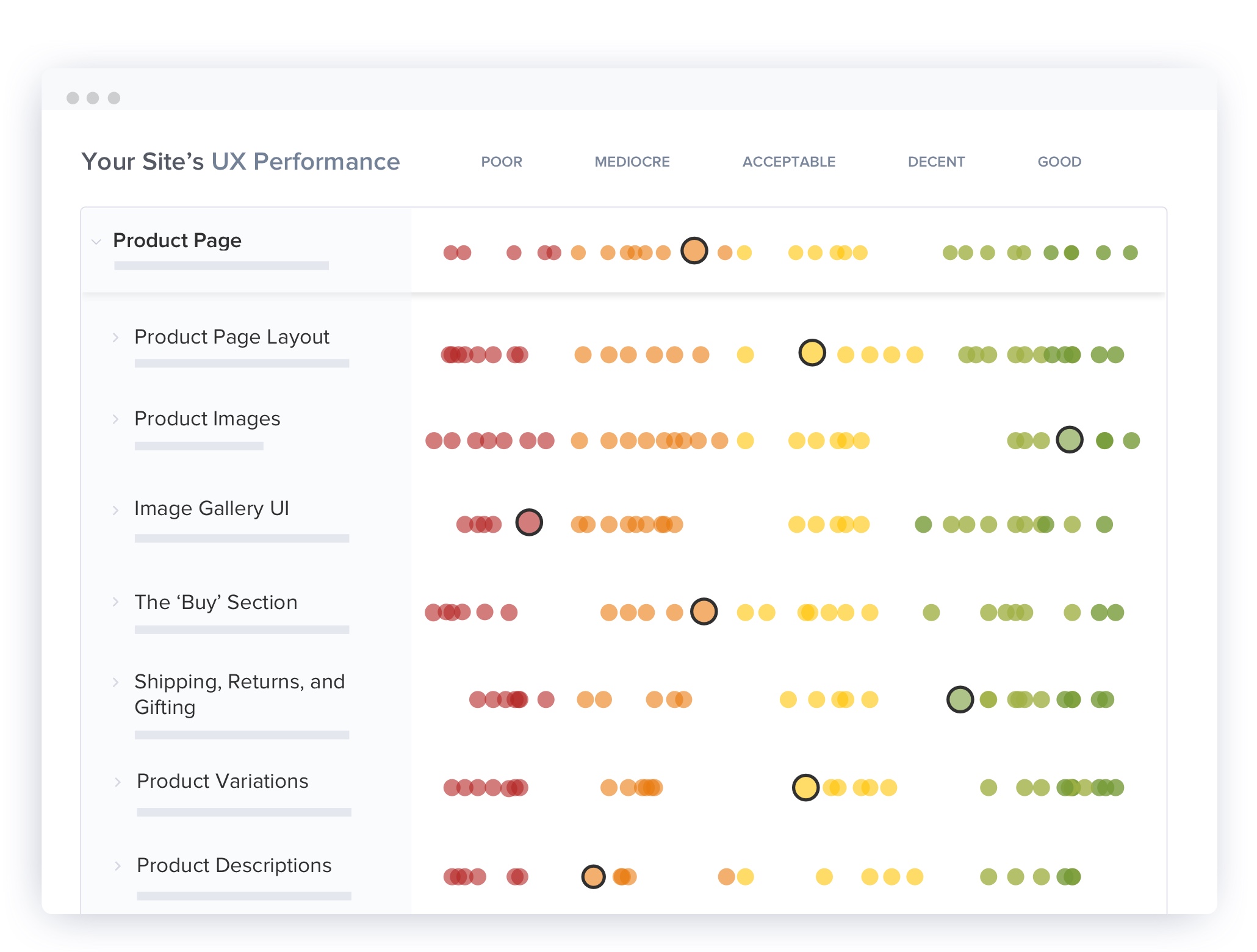Click the outlined green dot in Shipping row
This screenshot has height=952, width=1257.
click(x=959, y=699)
